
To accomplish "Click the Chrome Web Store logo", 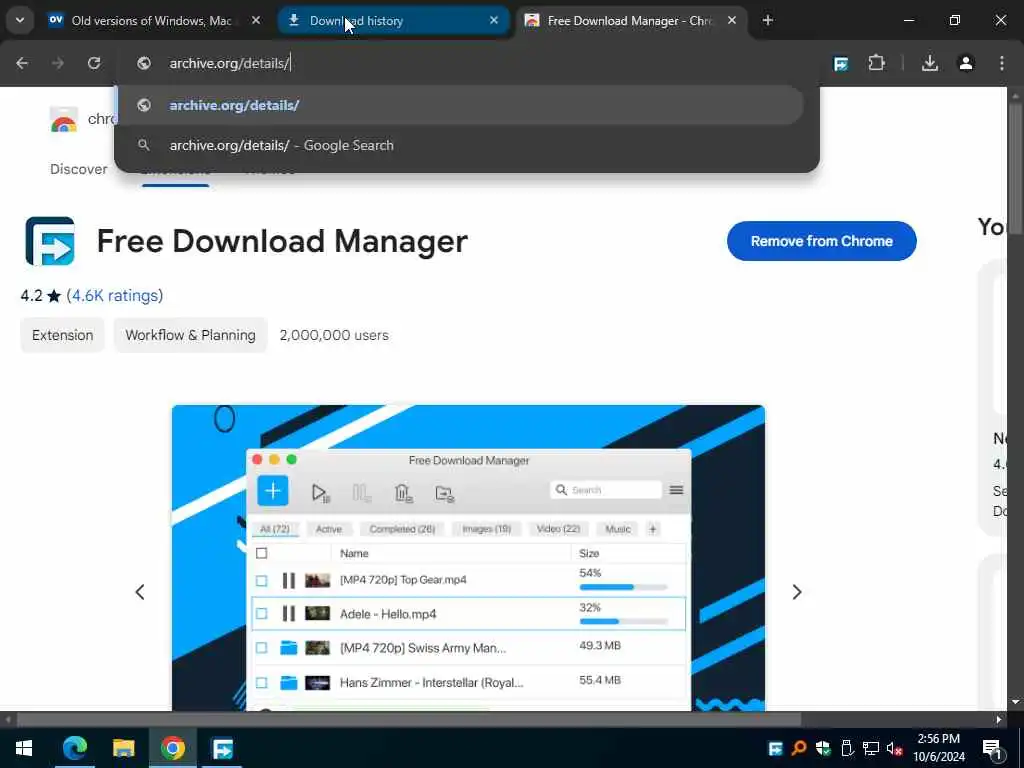I will [63, 120].
